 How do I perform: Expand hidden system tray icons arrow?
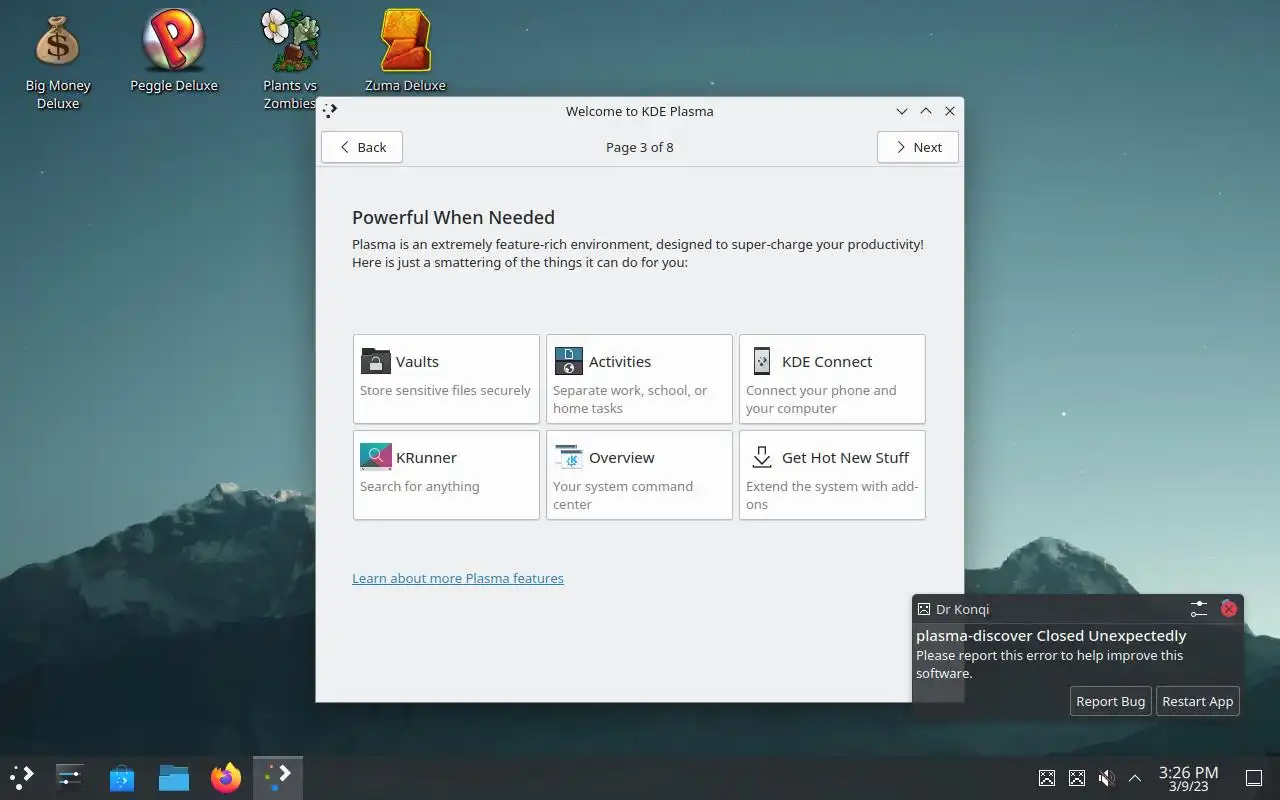pos(1135,777)
